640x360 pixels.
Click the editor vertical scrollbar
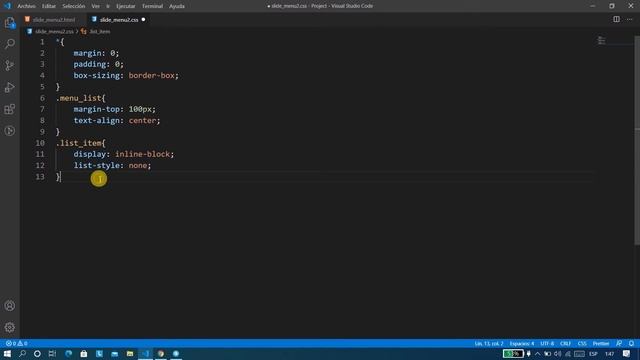[637, 140]
